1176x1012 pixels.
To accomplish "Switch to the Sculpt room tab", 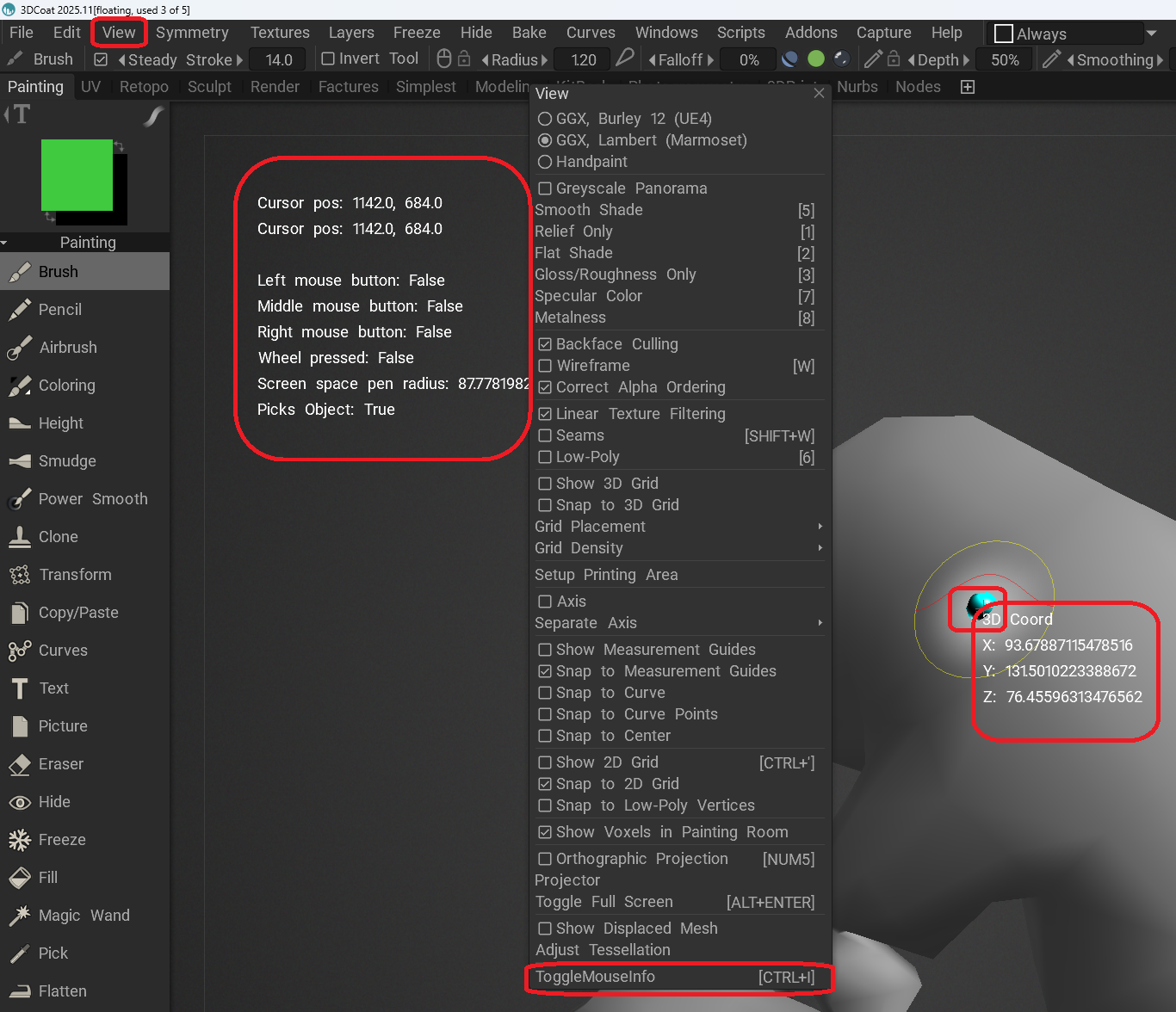I will 209,87.
